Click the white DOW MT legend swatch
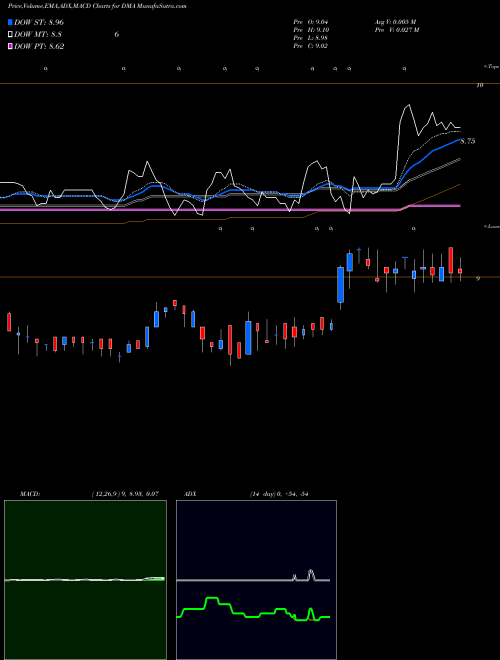This screenshot has width=500, height=660. (10, 35)
